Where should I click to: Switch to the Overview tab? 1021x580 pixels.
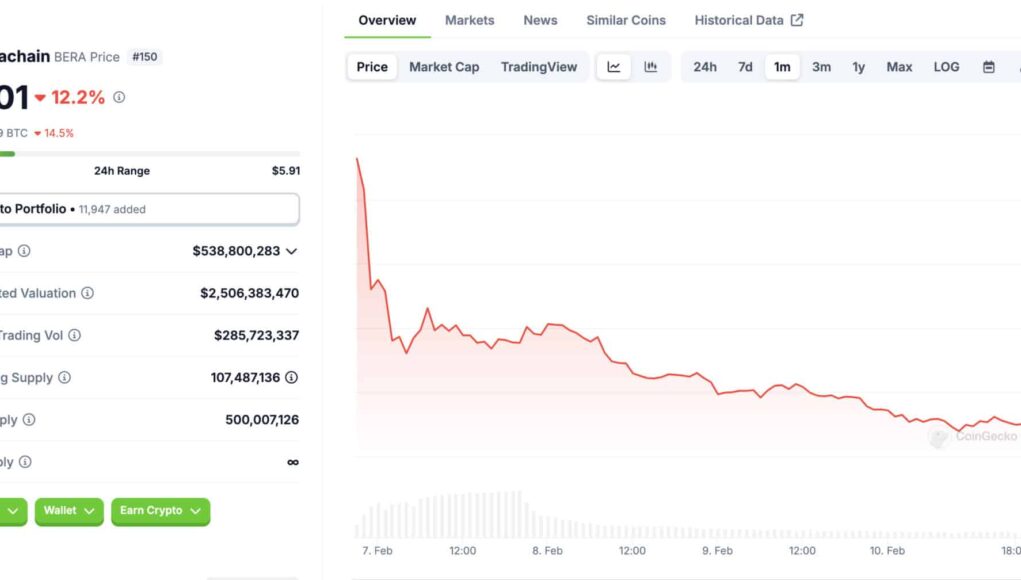coord(387,20)
